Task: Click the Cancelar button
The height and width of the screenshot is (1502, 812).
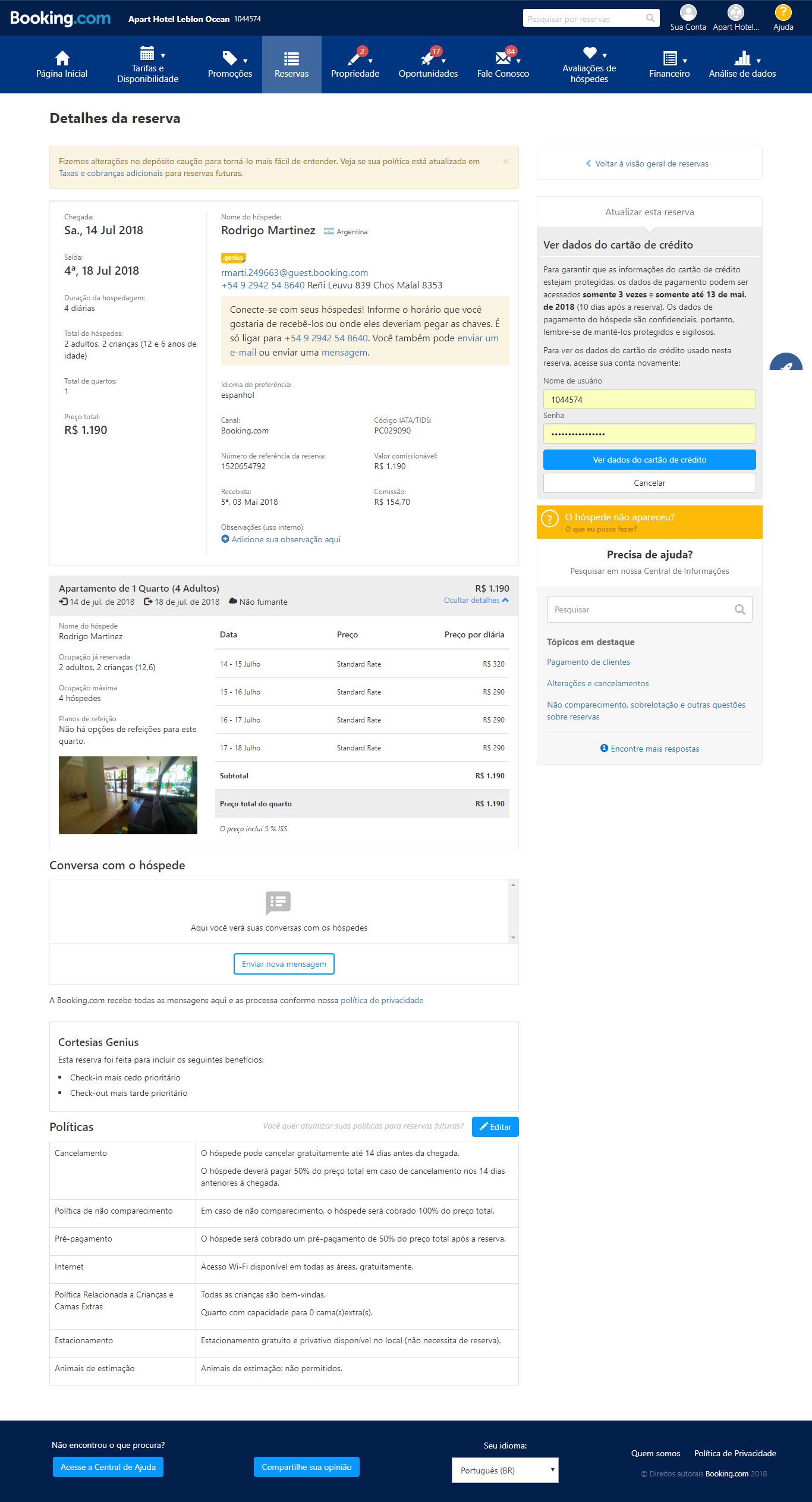Action: (x=649, y=483)
